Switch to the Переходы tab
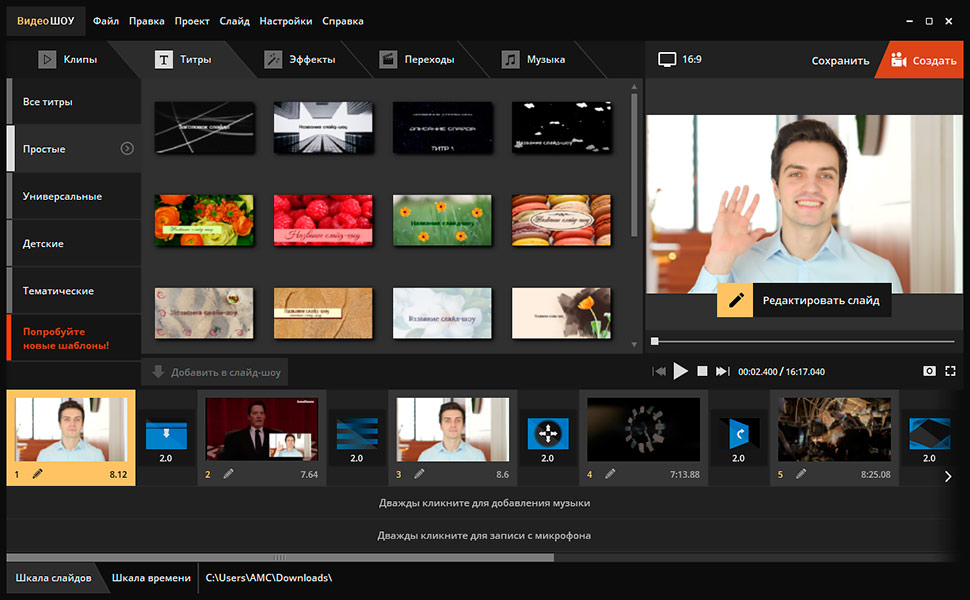 point(417,59)
